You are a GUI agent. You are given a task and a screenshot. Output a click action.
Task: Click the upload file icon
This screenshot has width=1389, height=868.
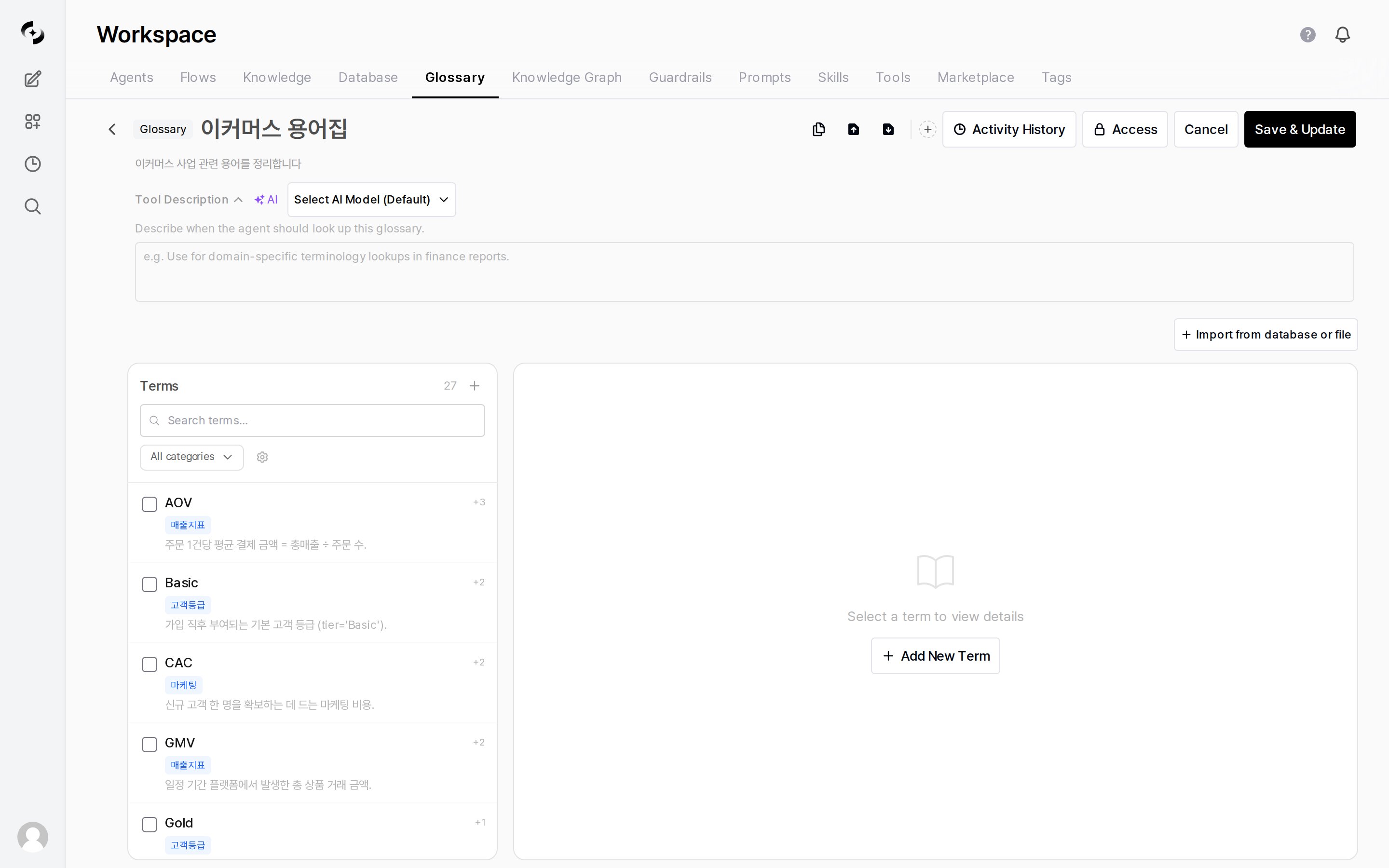854,129
